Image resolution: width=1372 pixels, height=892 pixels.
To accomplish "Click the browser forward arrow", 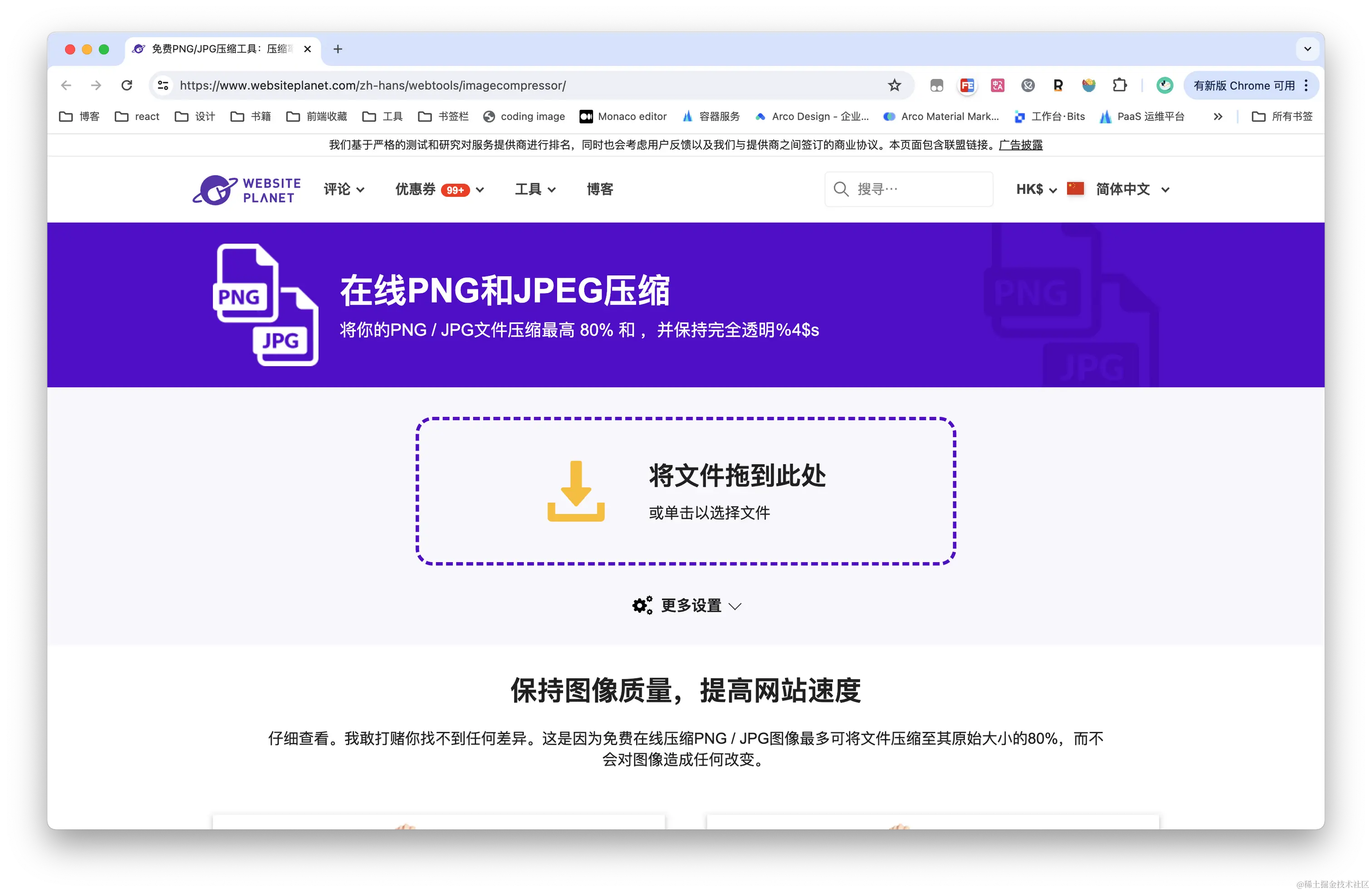I will pyautogui.click(x=96, y=85).
